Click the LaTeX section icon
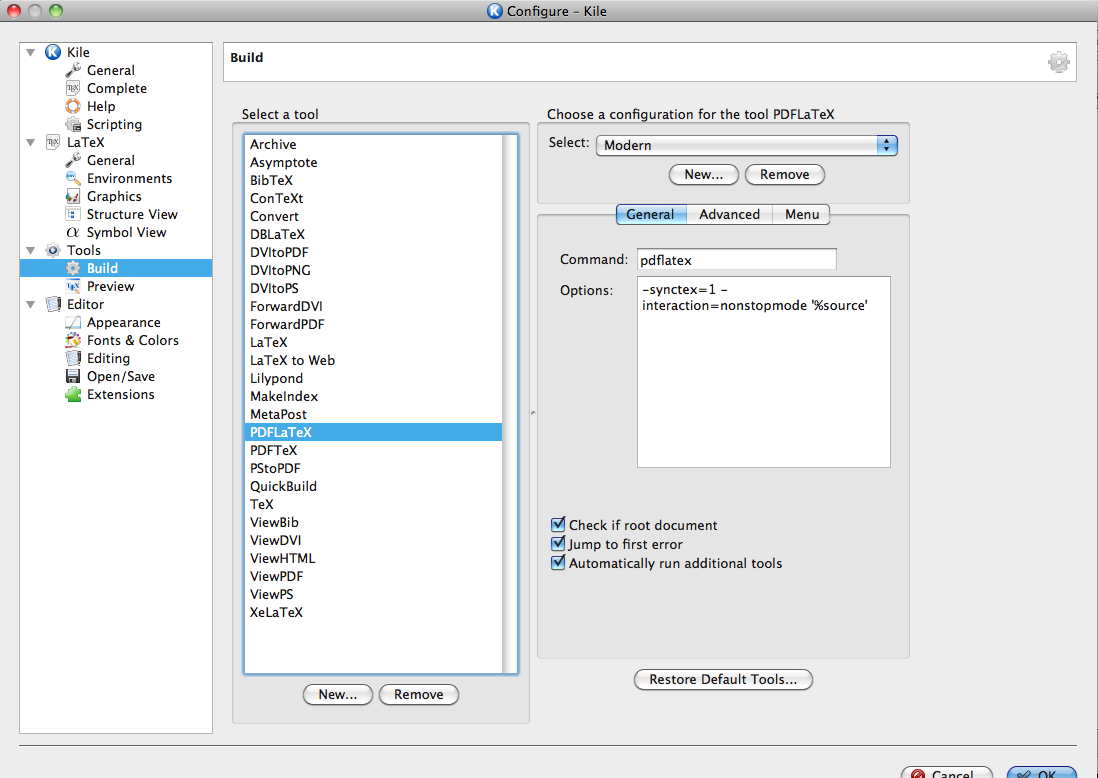The height and width of the screenshot is (778, 1098). click(53, 142)
